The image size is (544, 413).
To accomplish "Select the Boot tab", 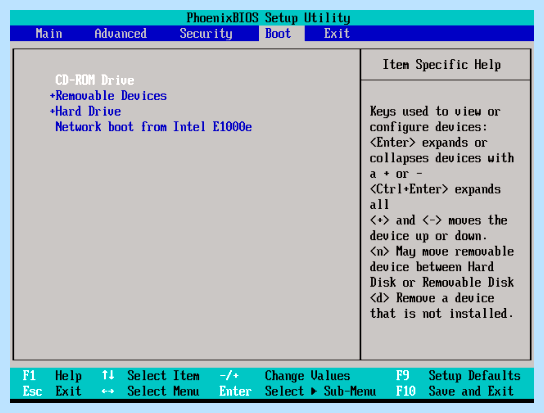I will click(278, 33).
